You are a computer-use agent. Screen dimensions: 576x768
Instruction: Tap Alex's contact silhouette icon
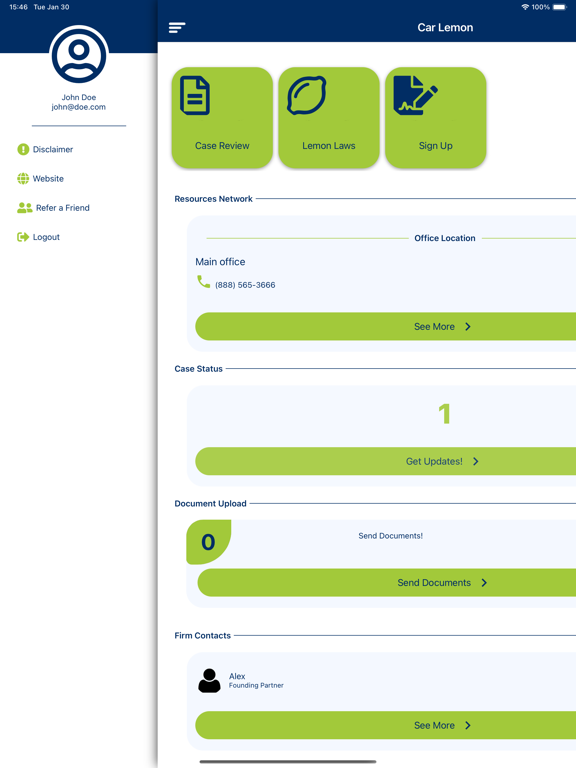pos(209,681)
